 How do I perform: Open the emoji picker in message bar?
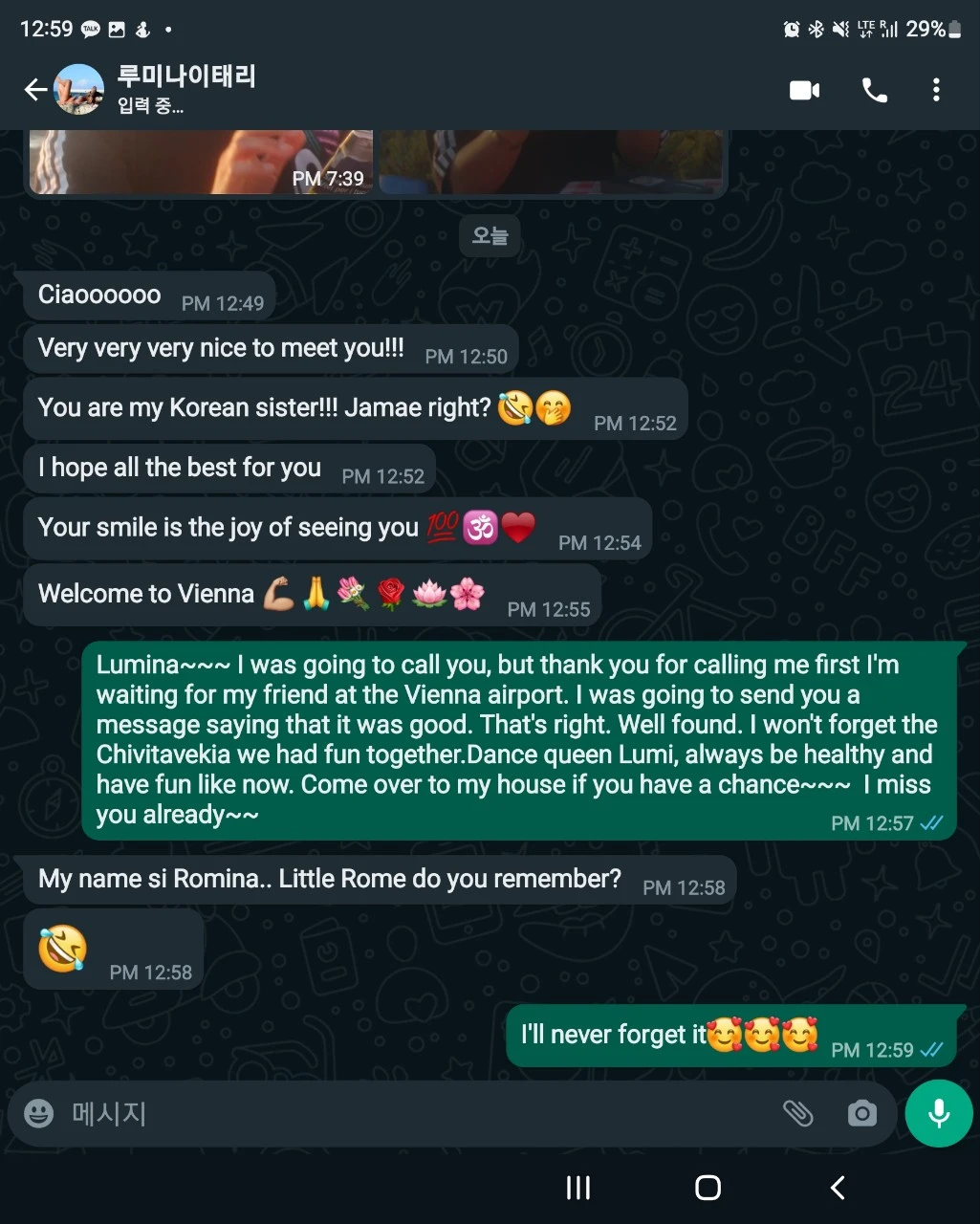38,1113
